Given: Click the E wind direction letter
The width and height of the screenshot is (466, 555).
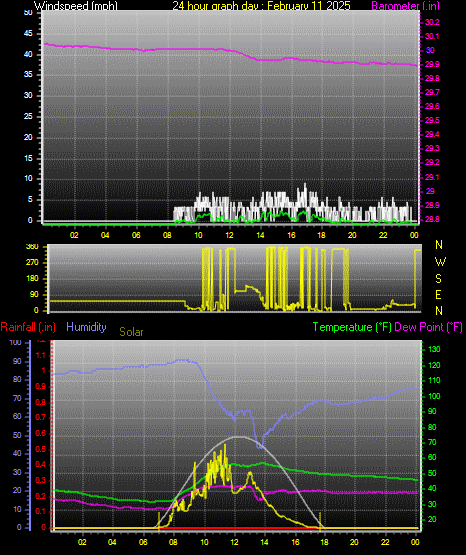Looking at the screenshot, I should [438, 294].
